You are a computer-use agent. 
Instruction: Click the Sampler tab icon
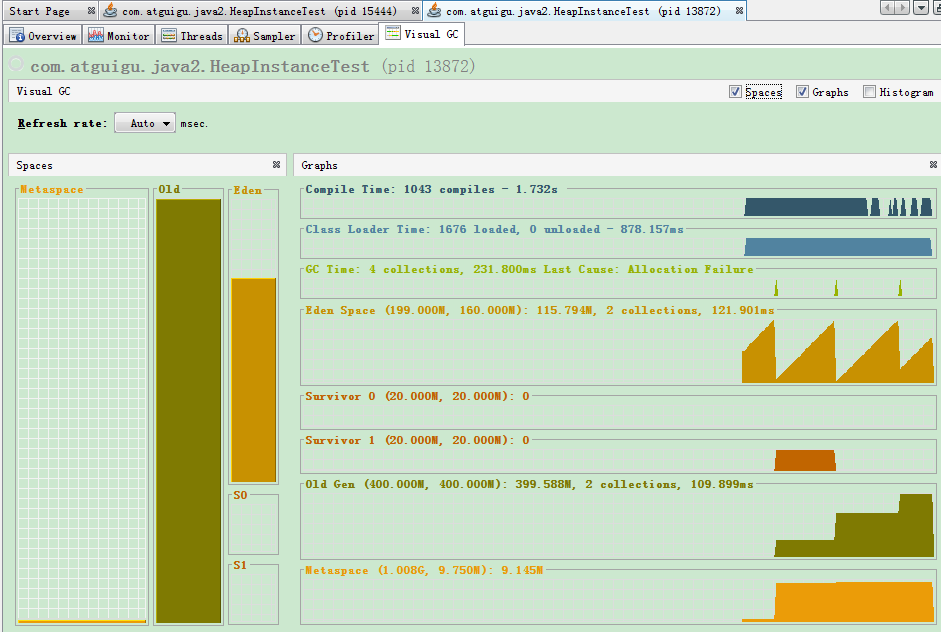(242, 35)
